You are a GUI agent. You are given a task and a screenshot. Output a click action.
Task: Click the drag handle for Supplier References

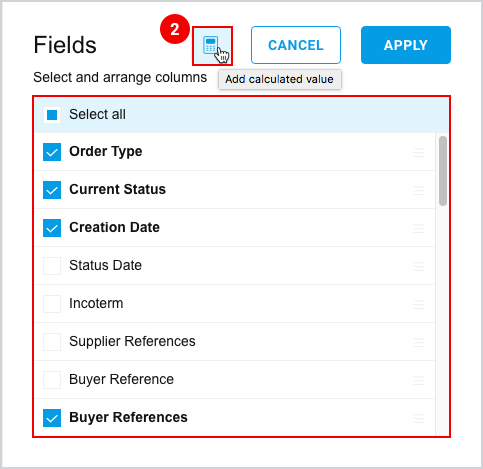pos(419,342)
